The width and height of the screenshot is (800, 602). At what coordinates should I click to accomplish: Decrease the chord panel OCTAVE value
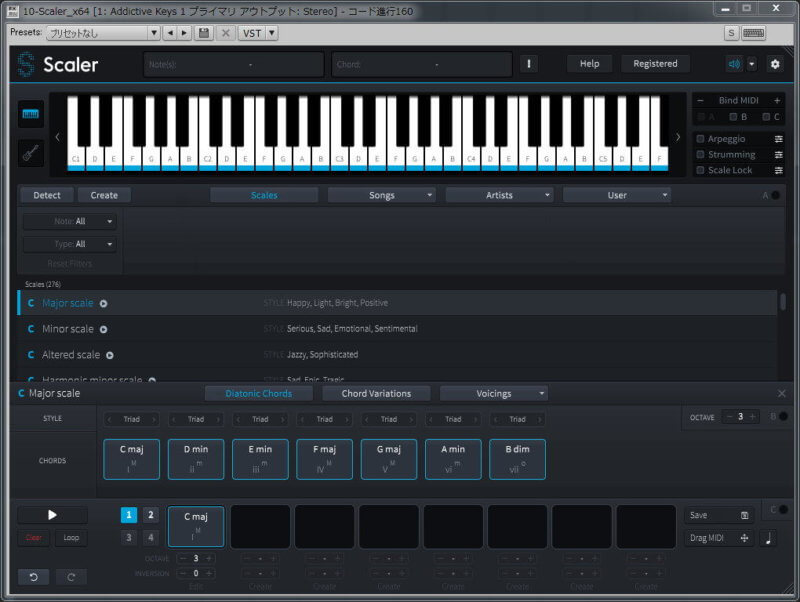[x=730, y=417]
